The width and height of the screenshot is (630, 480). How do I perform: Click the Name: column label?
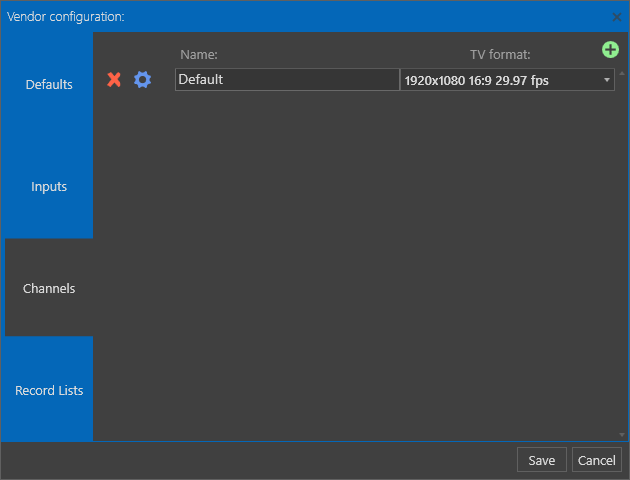[x=199, y=55]
